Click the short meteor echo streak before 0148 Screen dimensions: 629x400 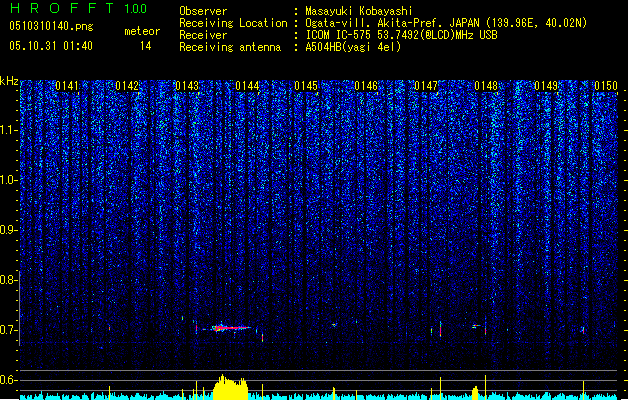coord(476,326)
